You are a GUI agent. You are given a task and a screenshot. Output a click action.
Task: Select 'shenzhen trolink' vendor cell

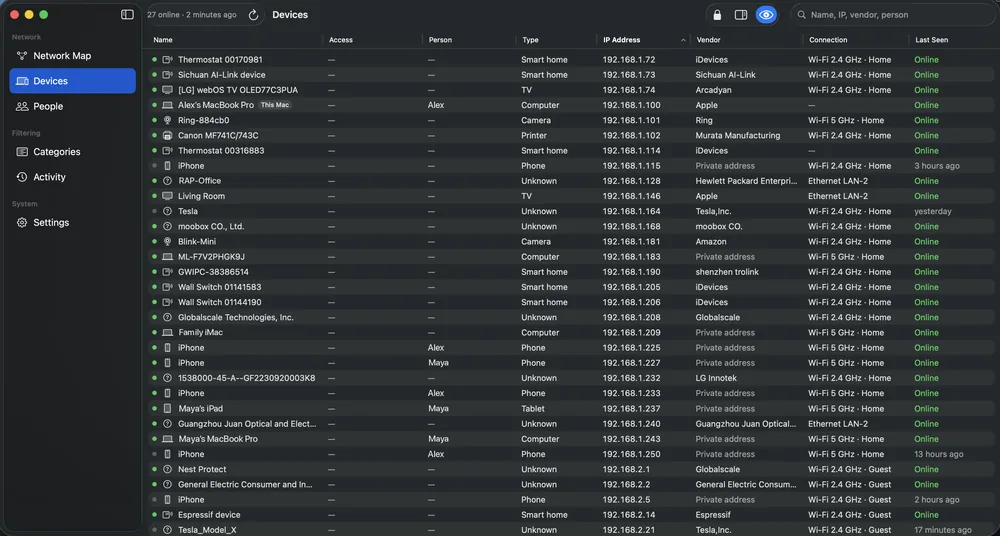click(x=726, y=272)
